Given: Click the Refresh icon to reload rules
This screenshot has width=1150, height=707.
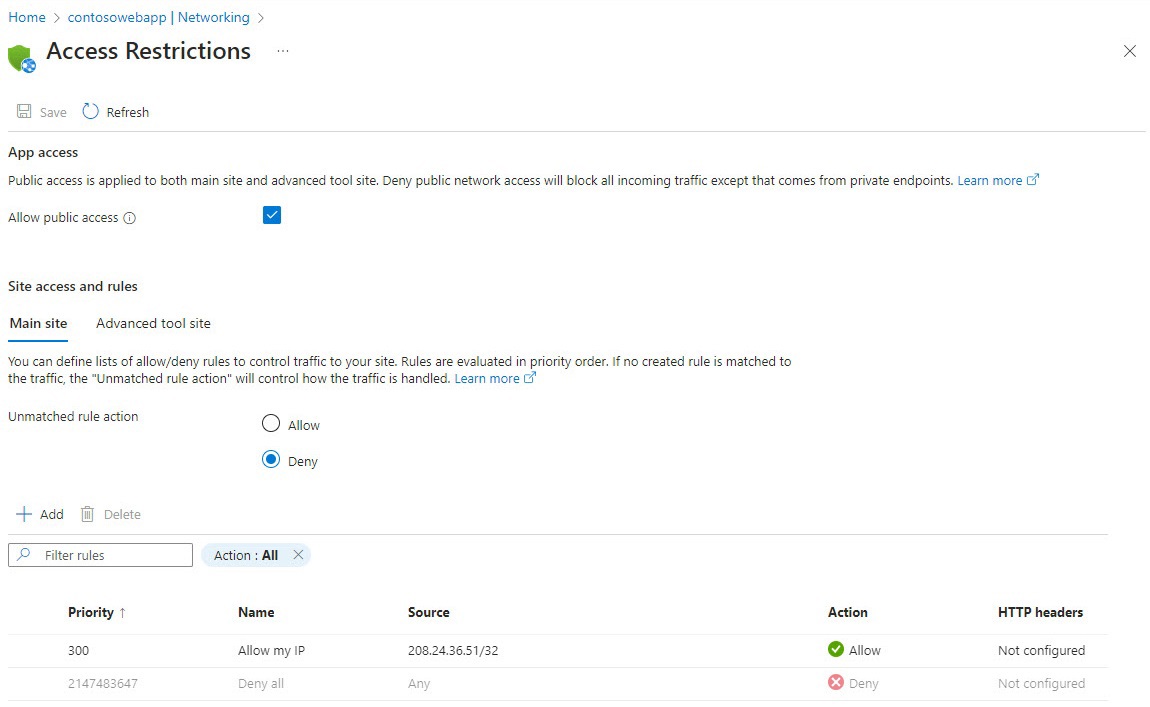Looking at the screenshot, I should 90,111.
